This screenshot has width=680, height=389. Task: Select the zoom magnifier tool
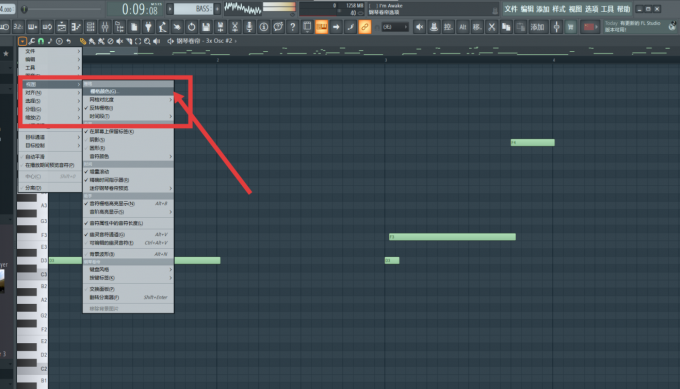pyautogui.click(x=147, y=41)
